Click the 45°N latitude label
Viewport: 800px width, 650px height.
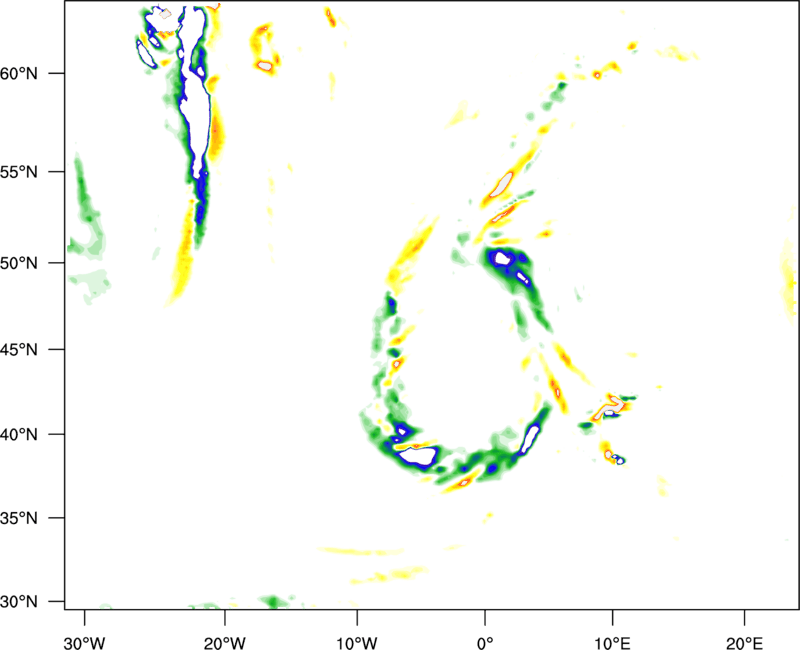[x=19, y=350]
